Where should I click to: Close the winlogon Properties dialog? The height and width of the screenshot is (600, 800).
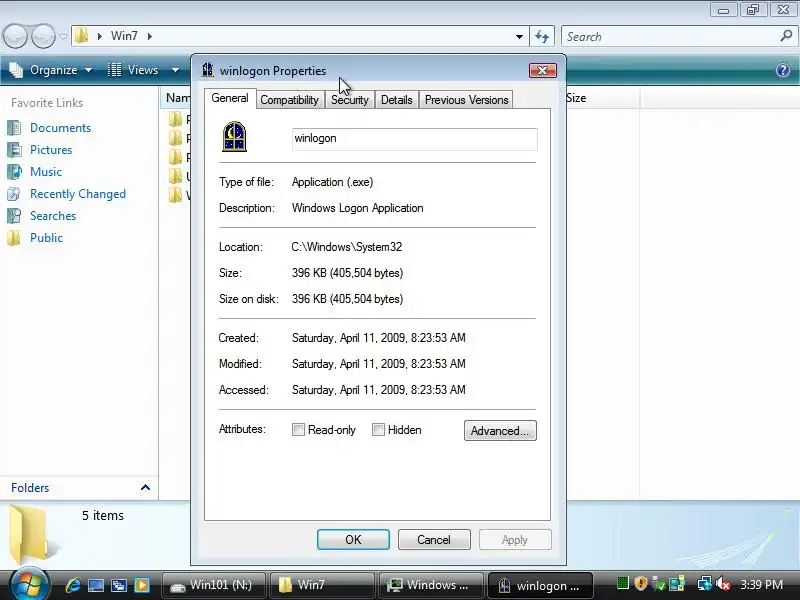(542, 70)
